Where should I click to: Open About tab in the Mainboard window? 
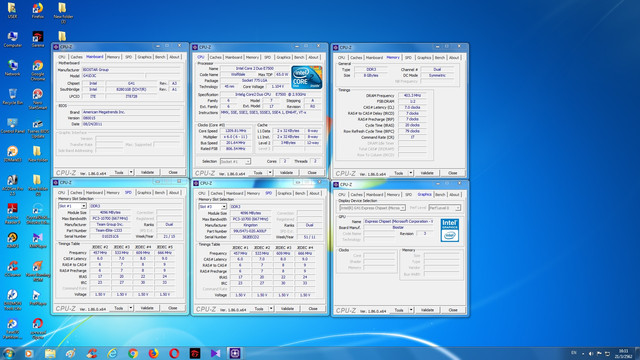point(174,57)
